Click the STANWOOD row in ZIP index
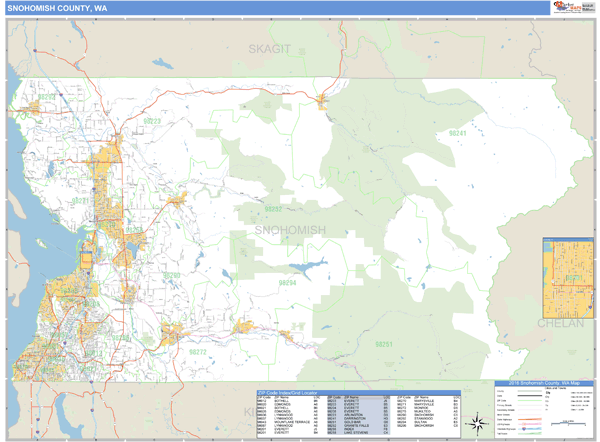600x442 pixels. click(x=429, y=418)
